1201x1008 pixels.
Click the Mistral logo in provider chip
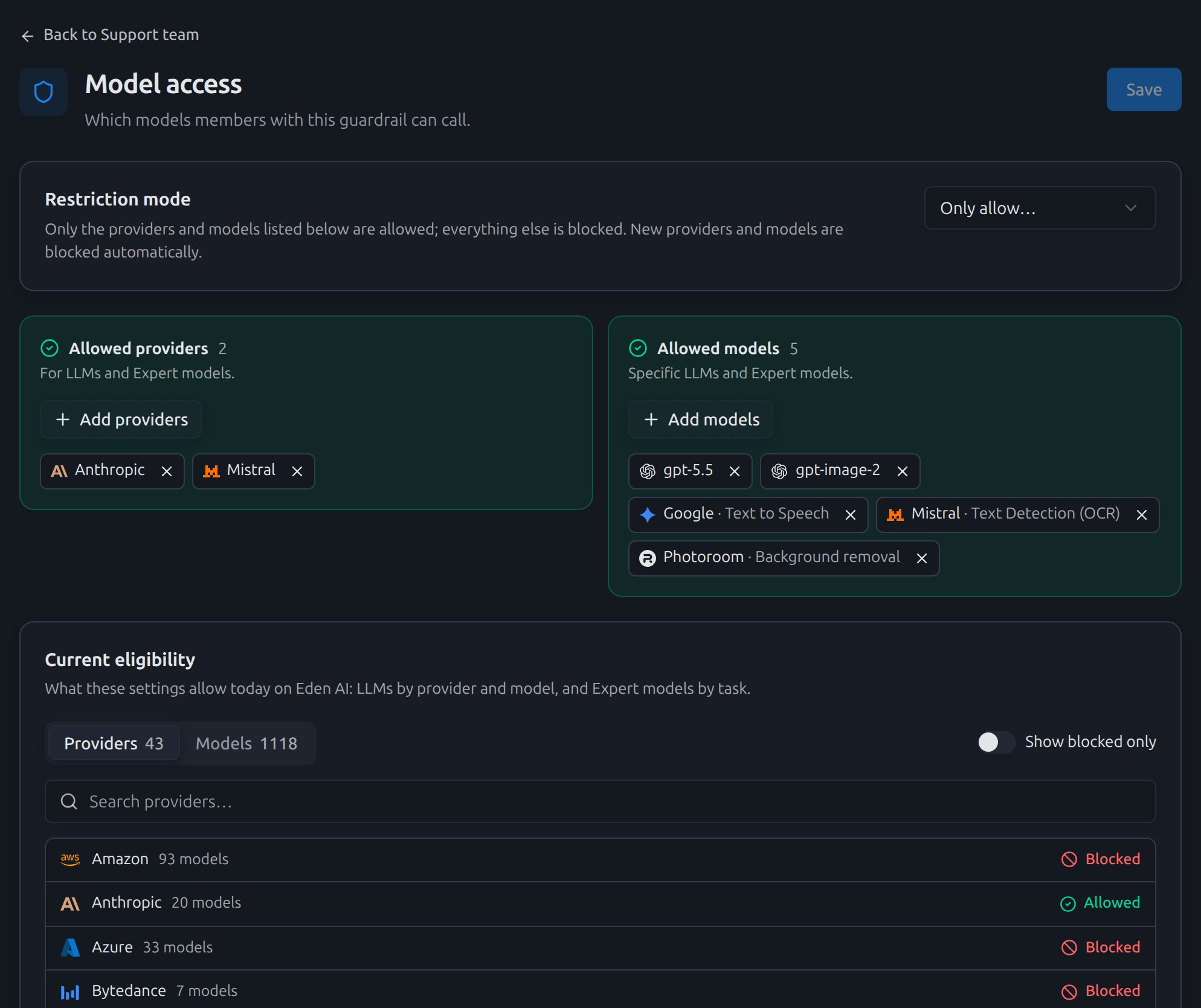coord(211,471)
